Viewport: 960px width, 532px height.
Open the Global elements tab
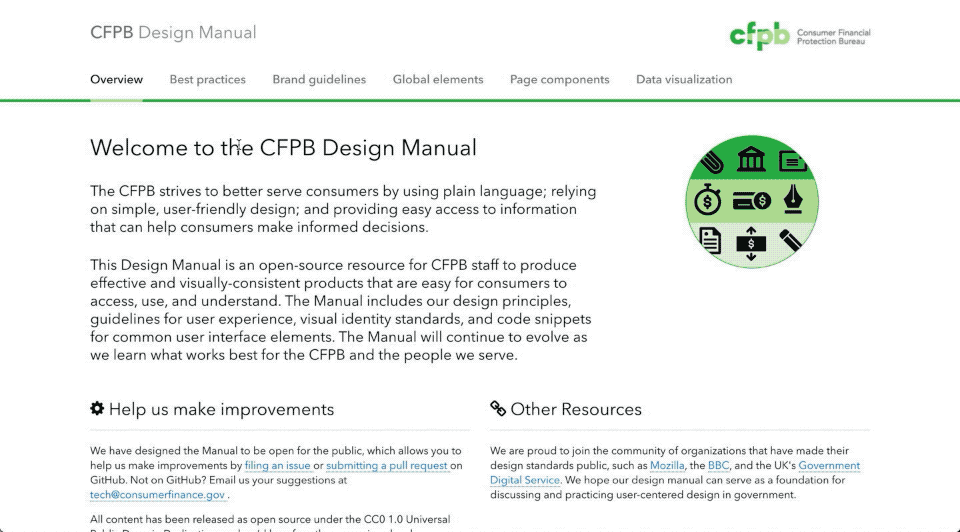(x=438, y=80)
